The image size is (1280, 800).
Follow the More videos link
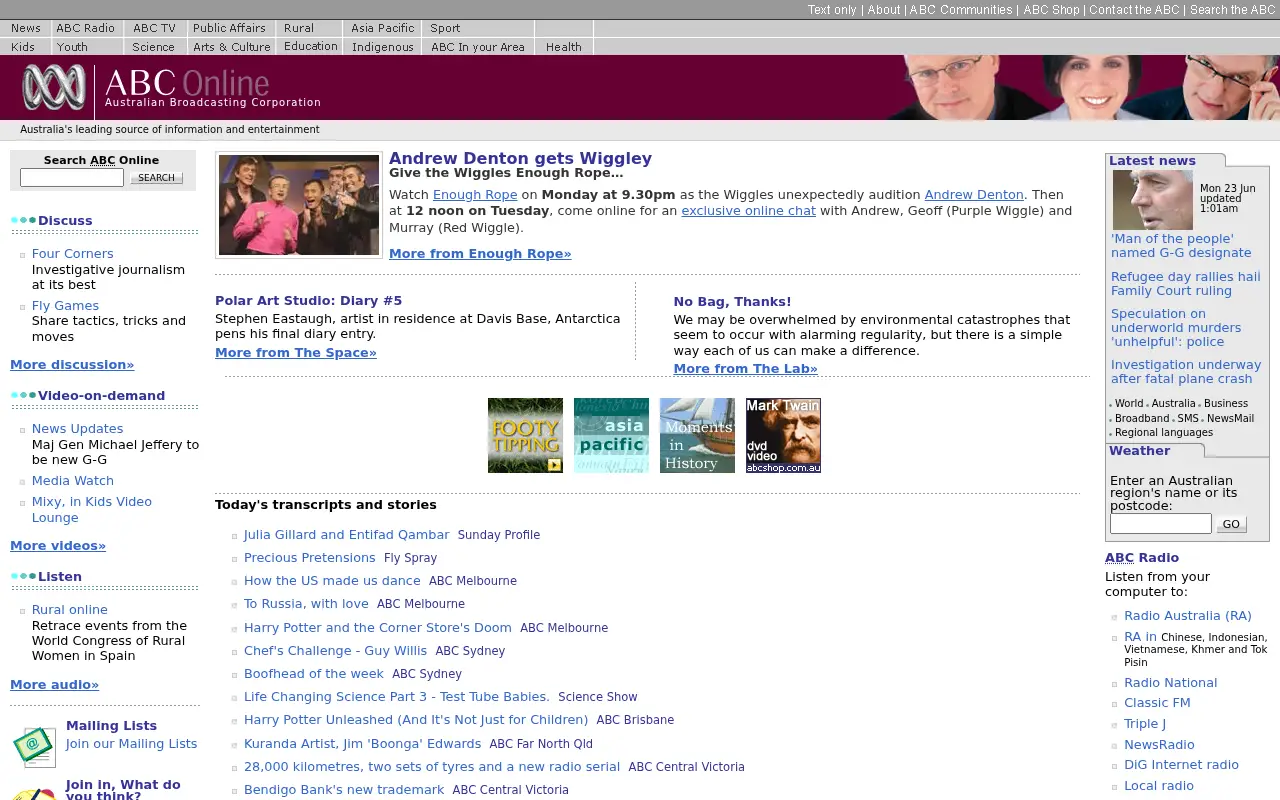pos(58,546)
